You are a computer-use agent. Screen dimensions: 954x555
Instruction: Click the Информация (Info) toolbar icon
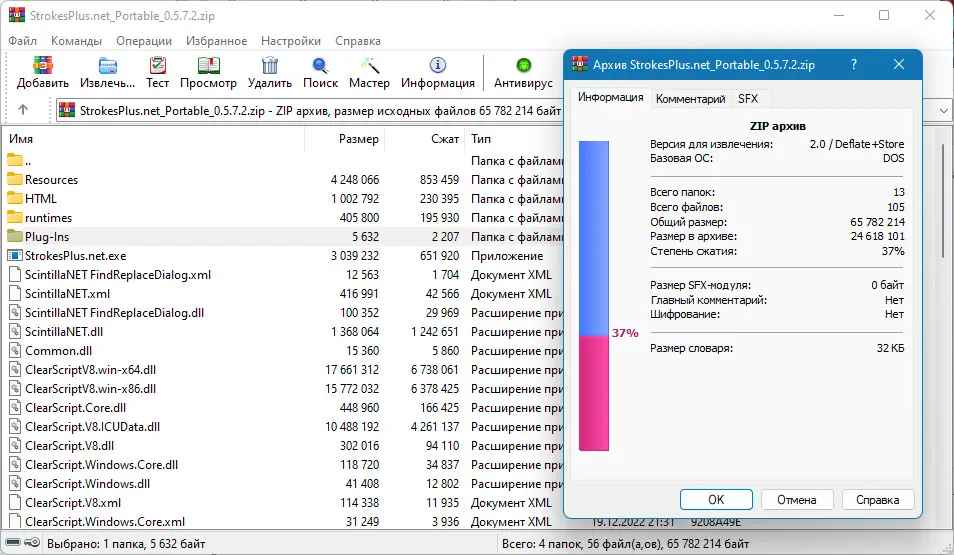click(x=437, y=65)
